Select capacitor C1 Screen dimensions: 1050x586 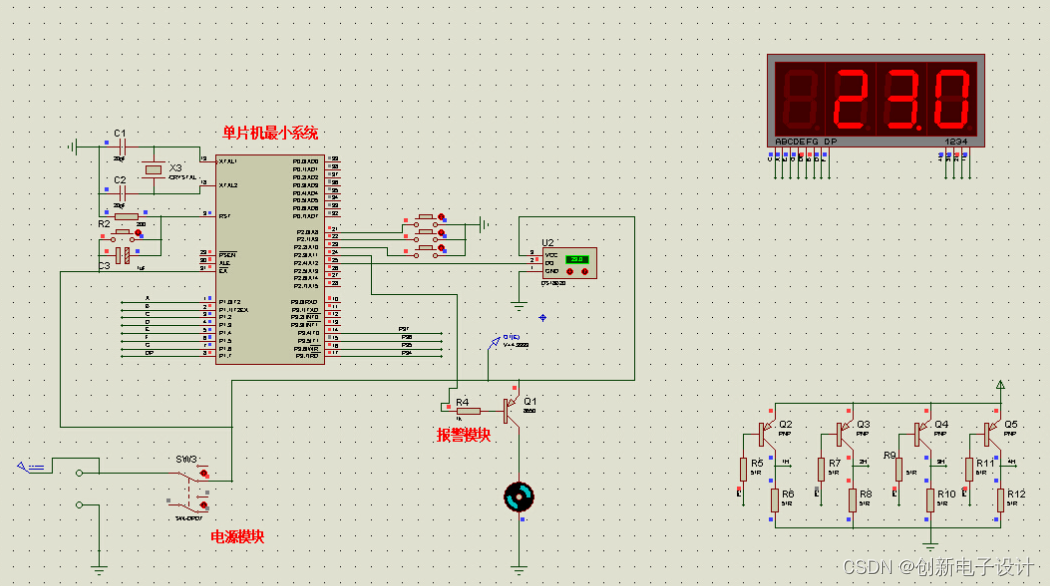(121, 147)
